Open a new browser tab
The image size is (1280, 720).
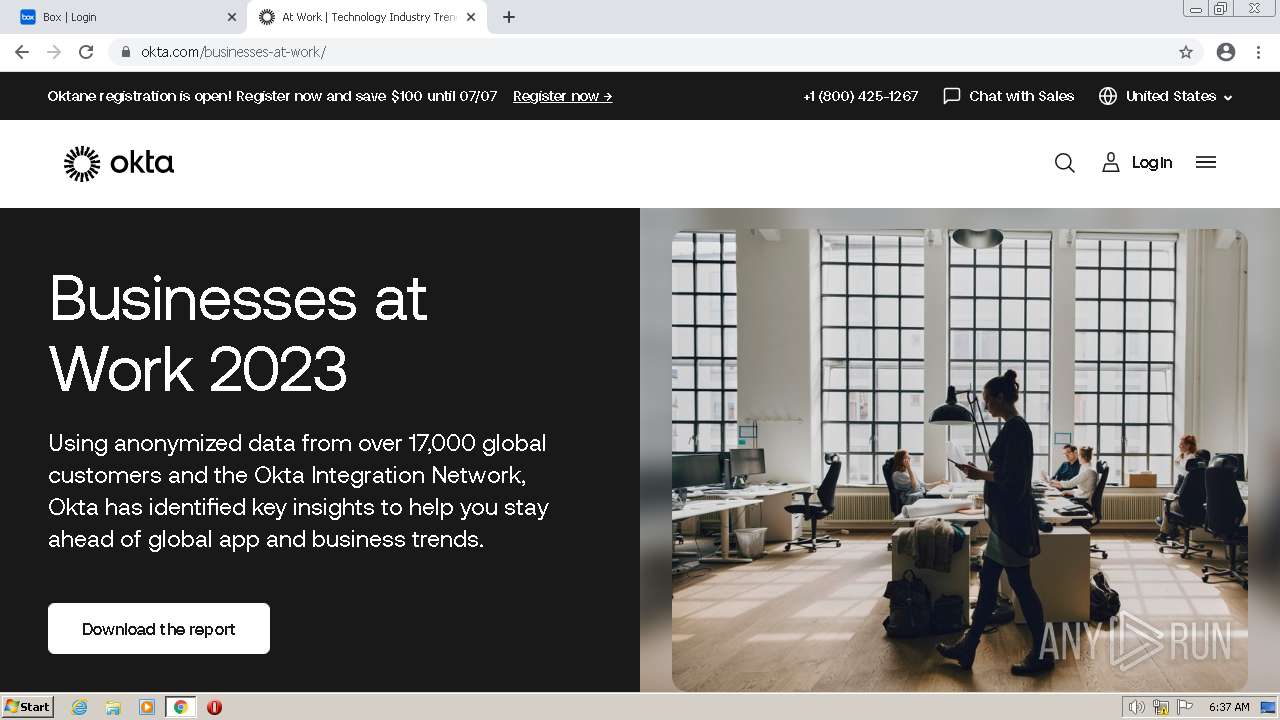[509, 17]
